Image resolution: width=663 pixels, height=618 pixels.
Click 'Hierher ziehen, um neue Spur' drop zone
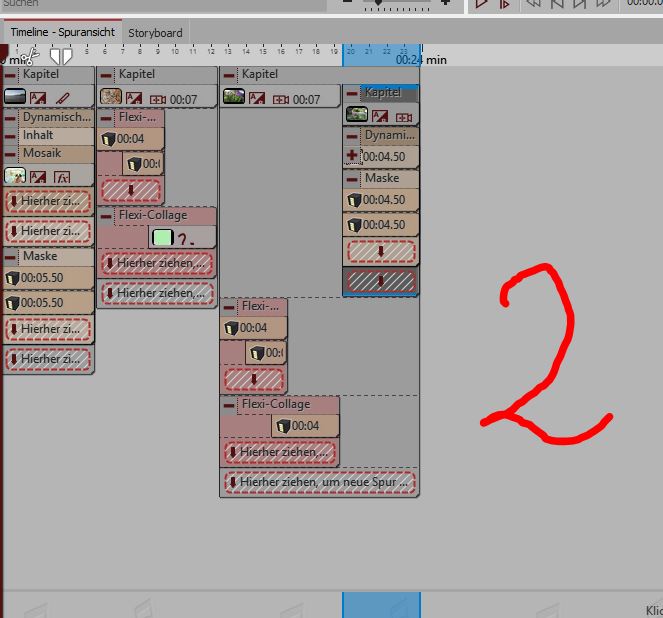[x=319, y=482]
